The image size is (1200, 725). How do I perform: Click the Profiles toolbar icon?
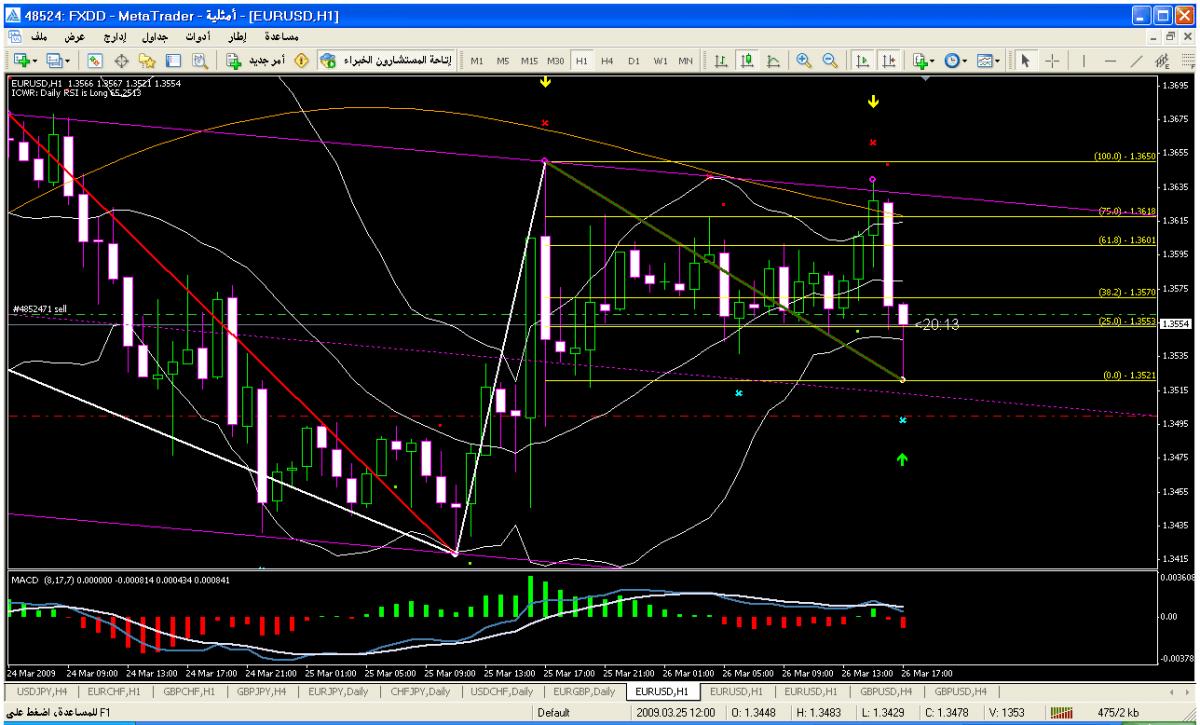tap(53, 60)
